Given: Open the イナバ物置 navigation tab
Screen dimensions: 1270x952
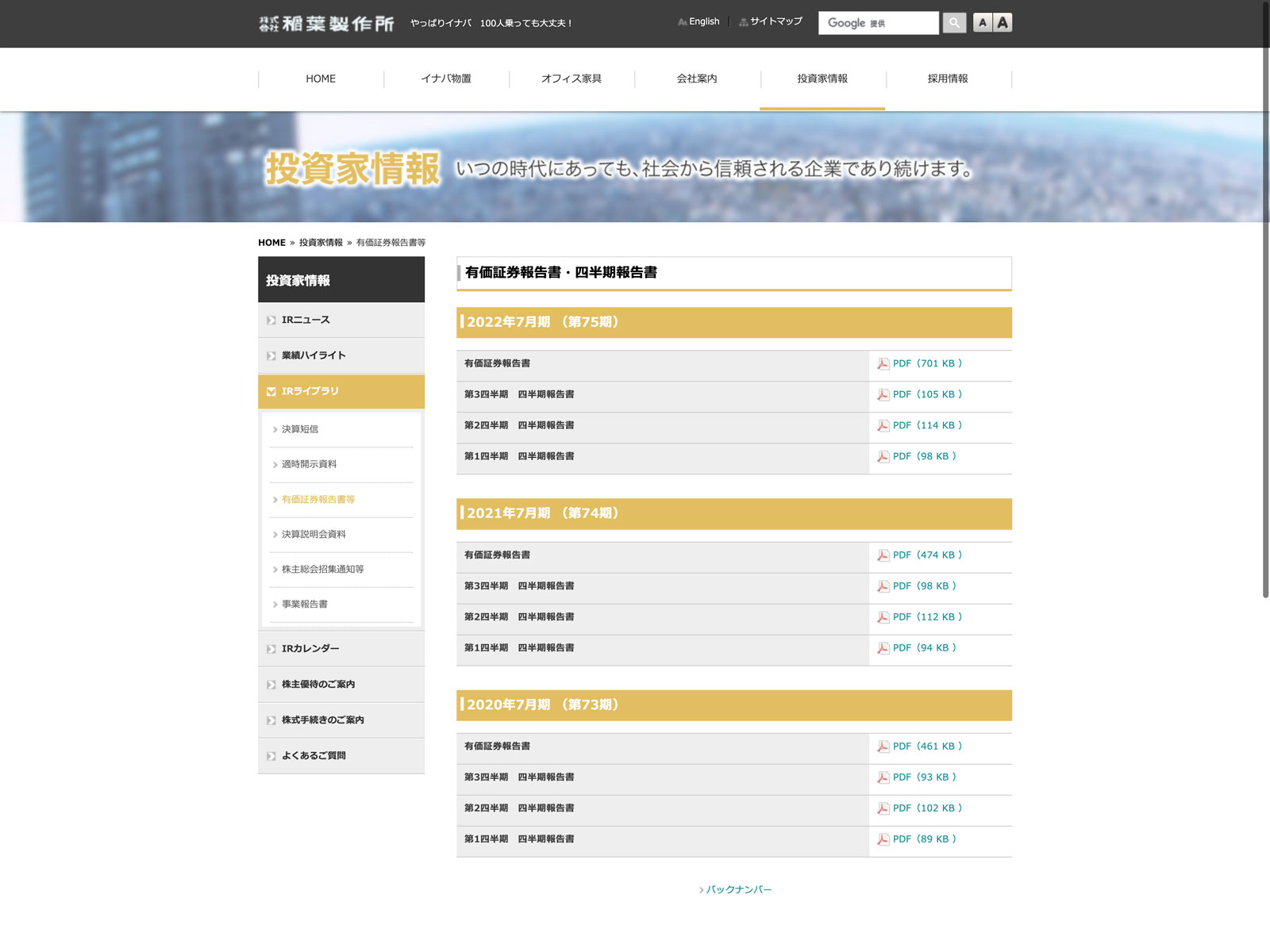Looking at the screenshot, I should (446, 79).
